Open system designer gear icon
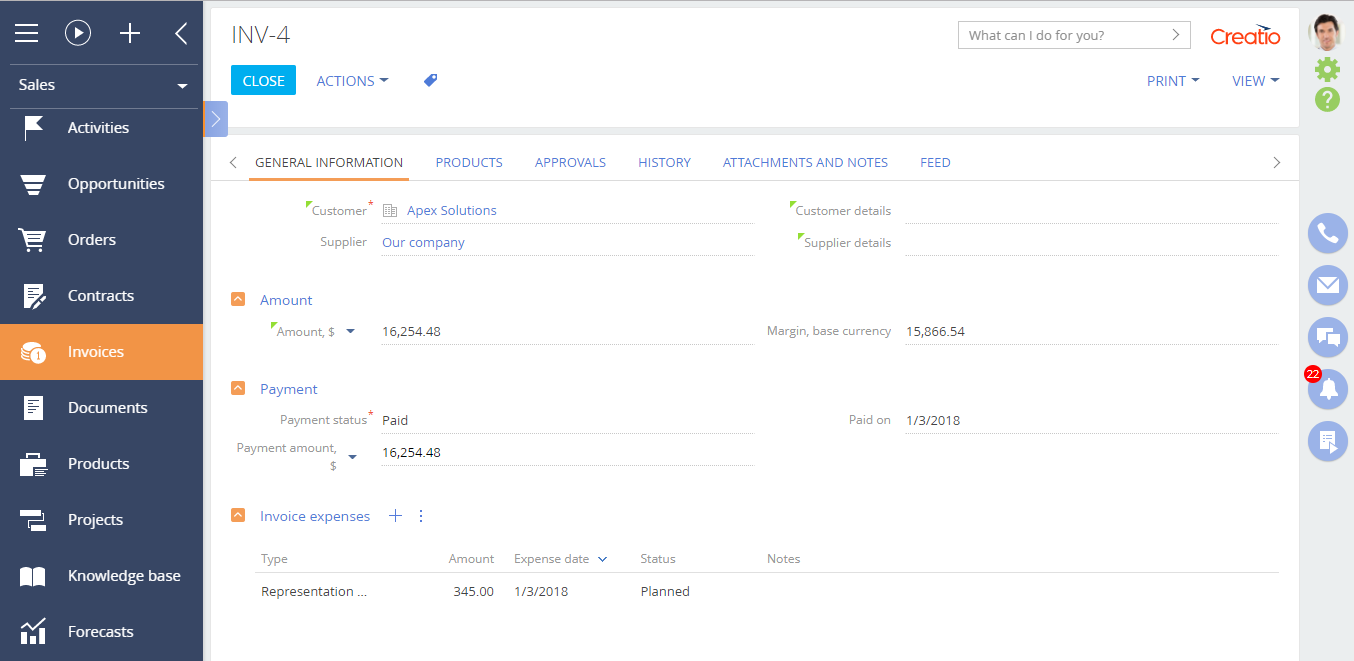 (1327, 69)
